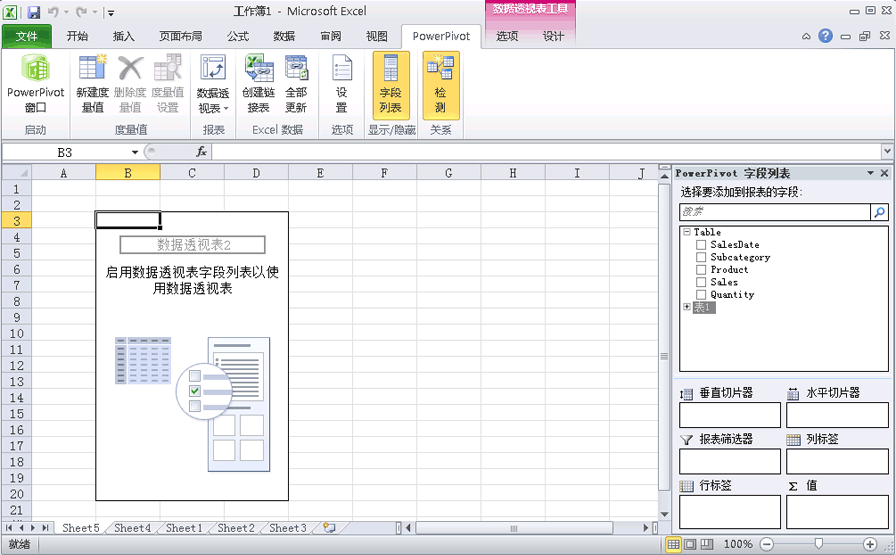
Task: Toggle the 检测 relationship detection button
Action: (x=441, y=85)
